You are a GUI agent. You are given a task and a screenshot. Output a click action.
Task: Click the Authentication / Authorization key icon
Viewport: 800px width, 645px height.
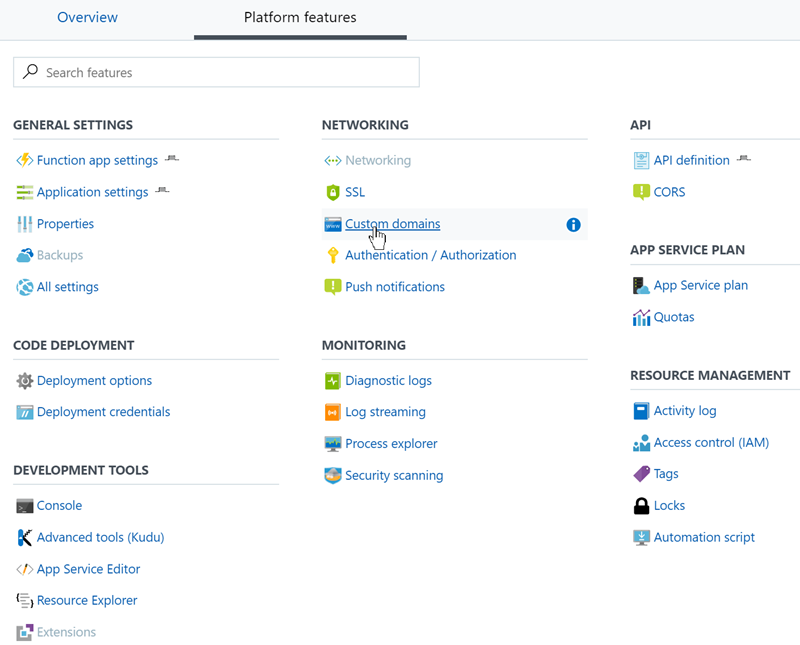(x=332, y=255)
